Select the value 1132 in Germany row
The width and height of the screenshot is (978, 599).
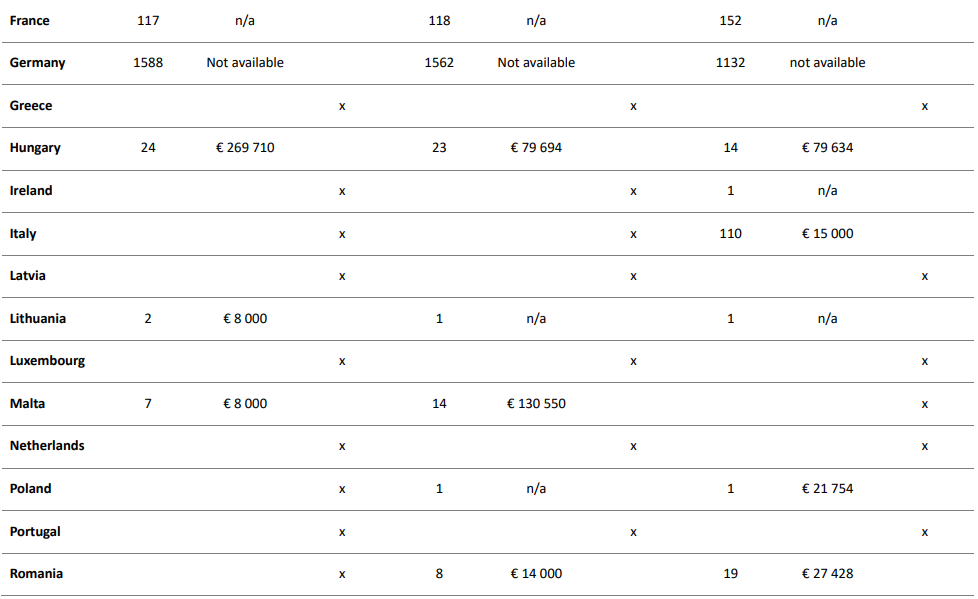point(731,63)
